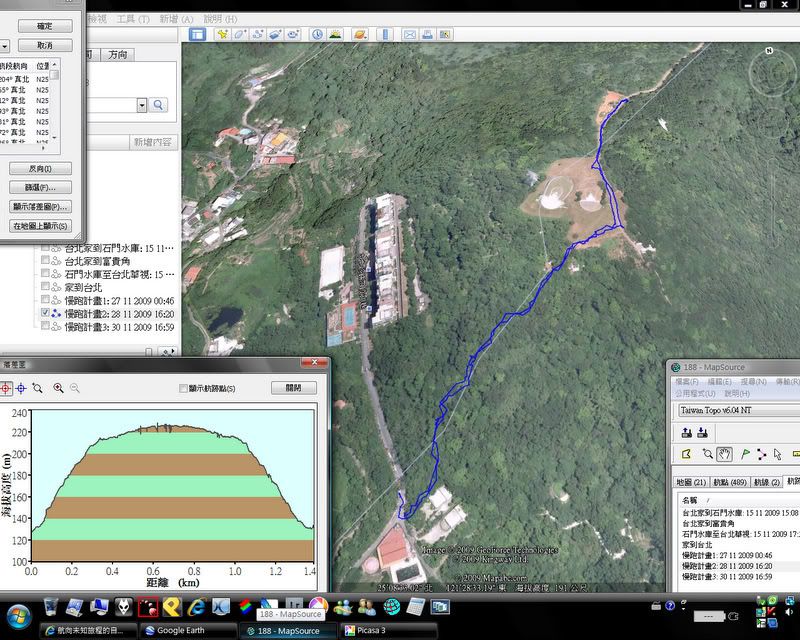
Task: Click the search magnifier button
Action: pos(159,105)
